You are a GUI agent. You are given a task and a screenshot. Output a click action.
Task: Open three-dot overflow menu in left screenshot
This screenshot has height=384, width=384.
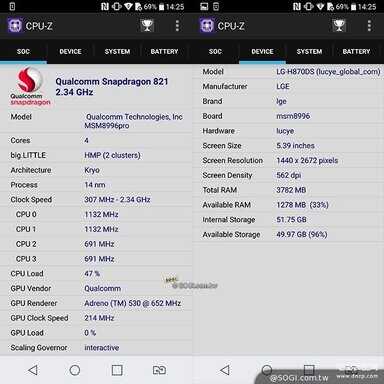click(x=177, y=26)
